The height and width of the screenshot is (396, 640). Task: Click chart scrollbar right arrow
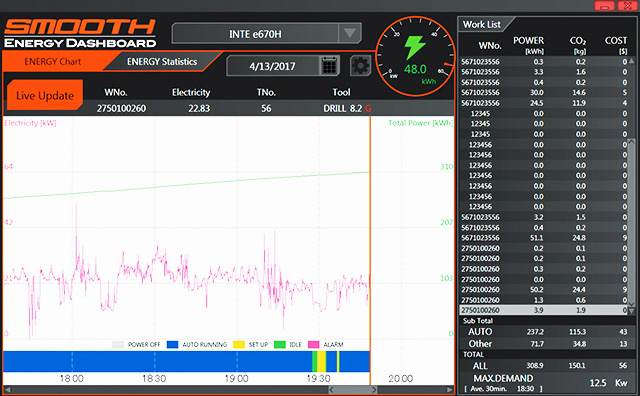click(x=450, y=390)
